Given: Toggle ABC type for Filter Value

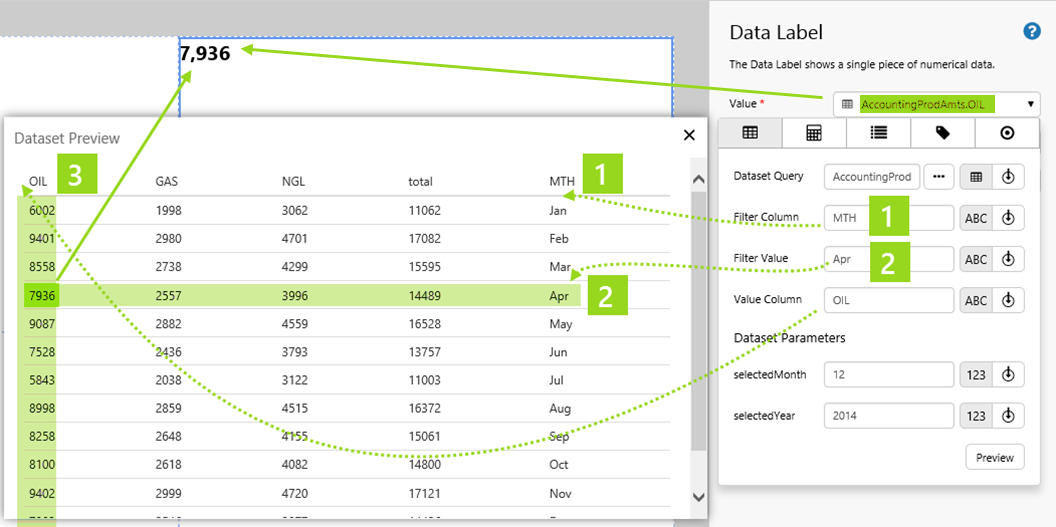Looking at the screenshot, I should click(976, 259).
